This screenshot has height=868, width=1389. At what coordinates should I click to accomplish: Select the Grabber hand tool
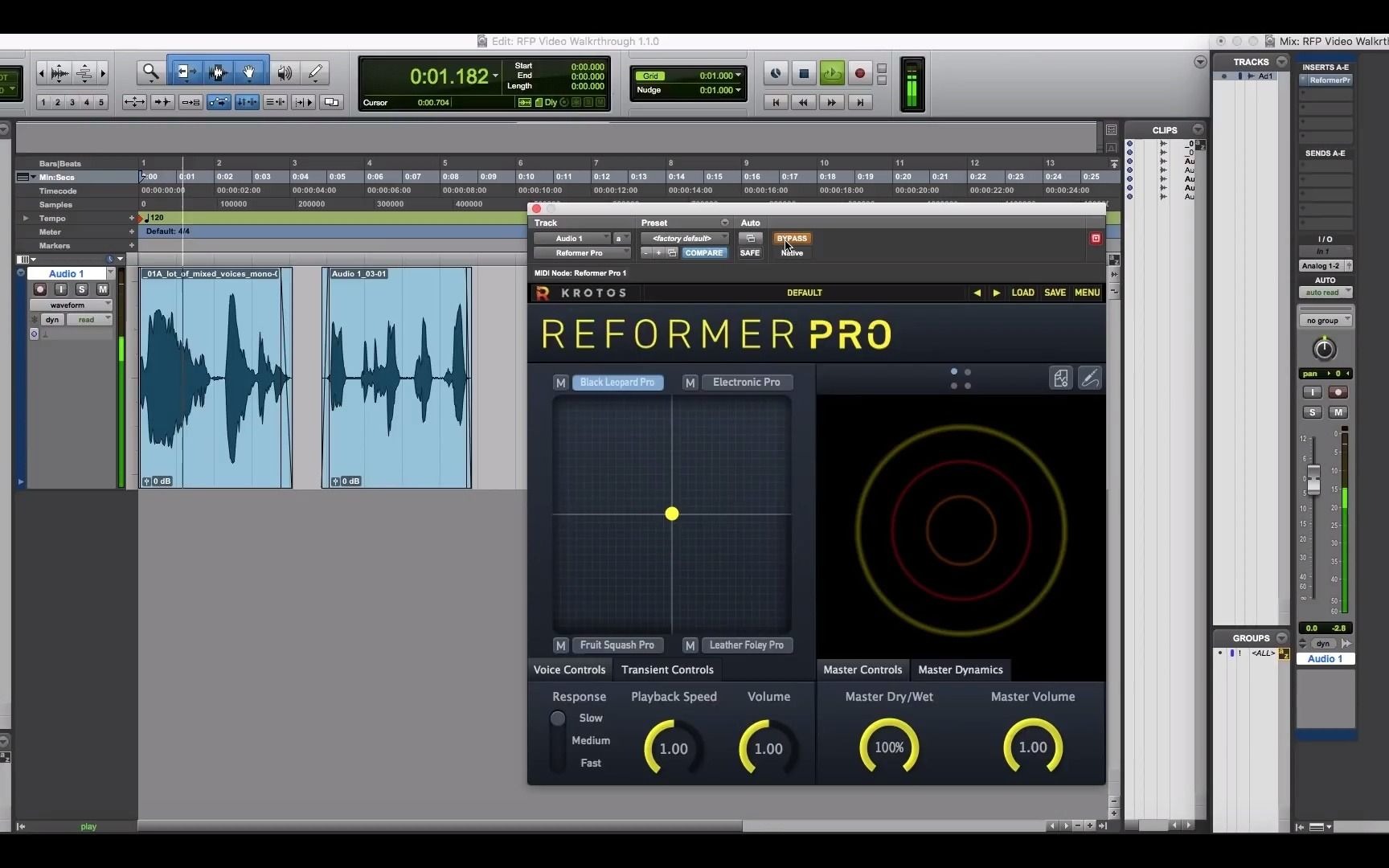pos(249,72)
